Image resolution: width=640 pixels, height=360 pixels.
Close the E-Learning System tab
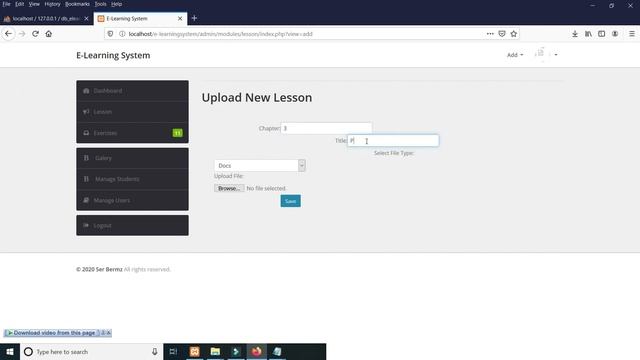point(180,18)
